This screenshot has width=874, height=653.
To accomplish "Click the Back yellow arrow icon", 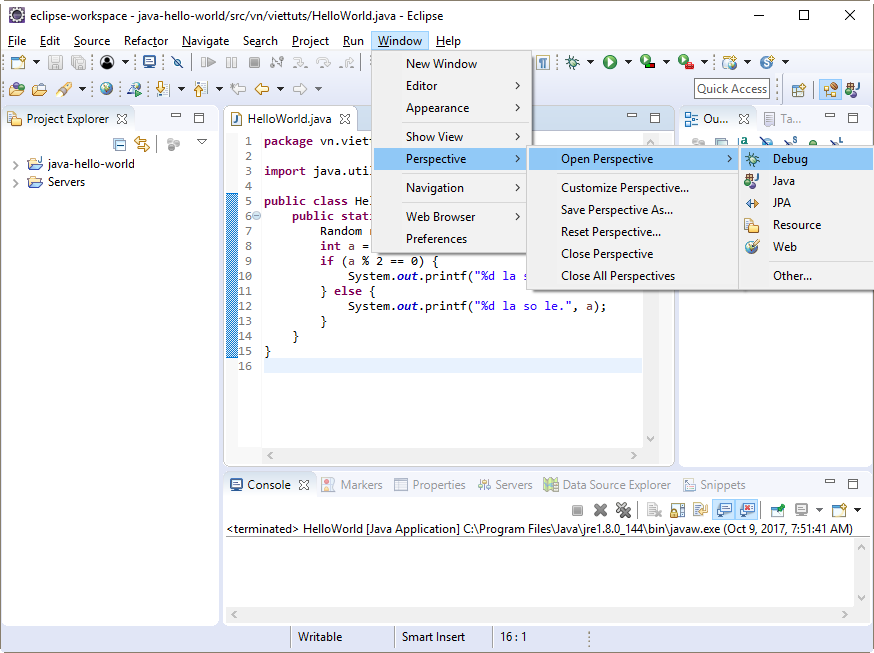I will 262,89.
